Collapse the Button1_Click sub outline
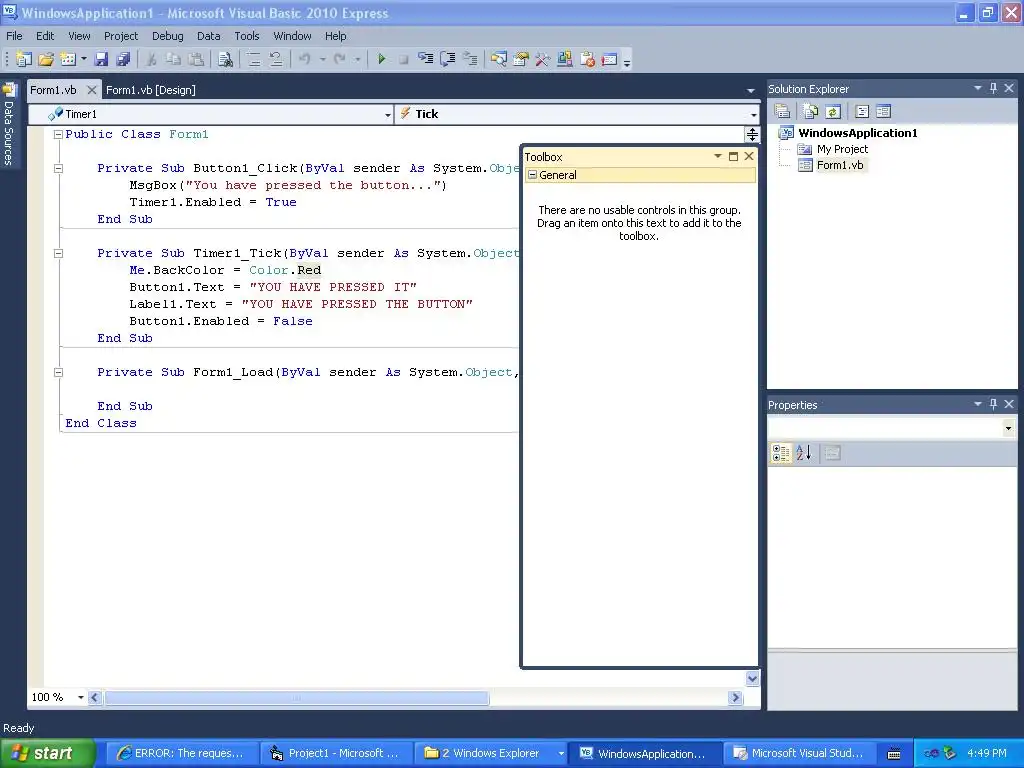Screen dimensions: 1024x768 click(x=58, y=168)
